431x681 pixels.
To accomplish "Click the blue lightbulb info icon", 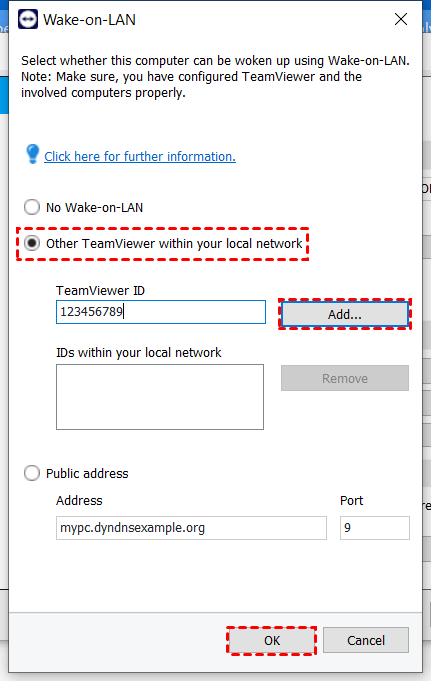I will [32, 154].
